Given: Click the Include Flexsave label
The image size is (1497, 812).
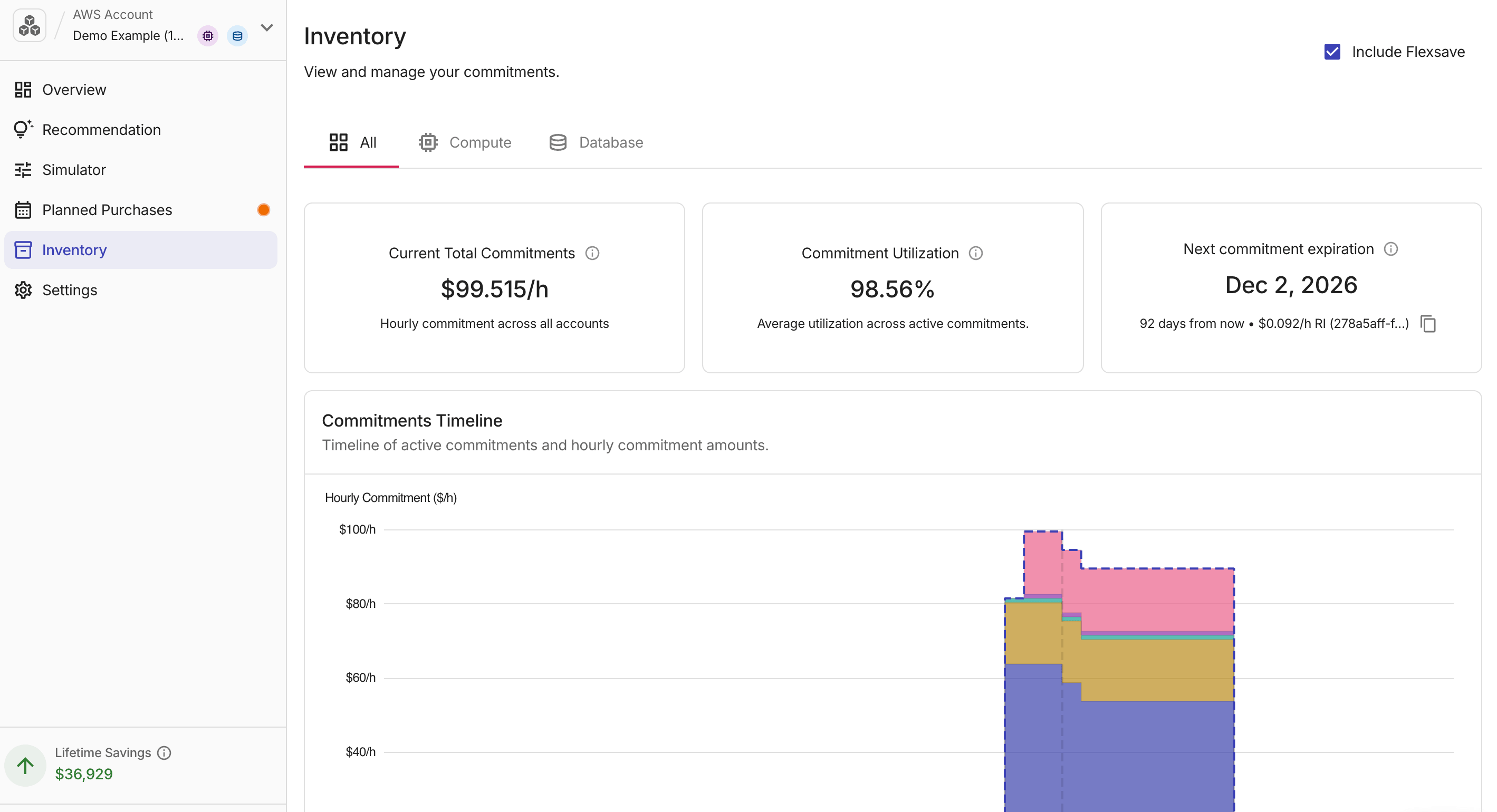Looking at the screenshot, I should click(x=1408, y=52).
